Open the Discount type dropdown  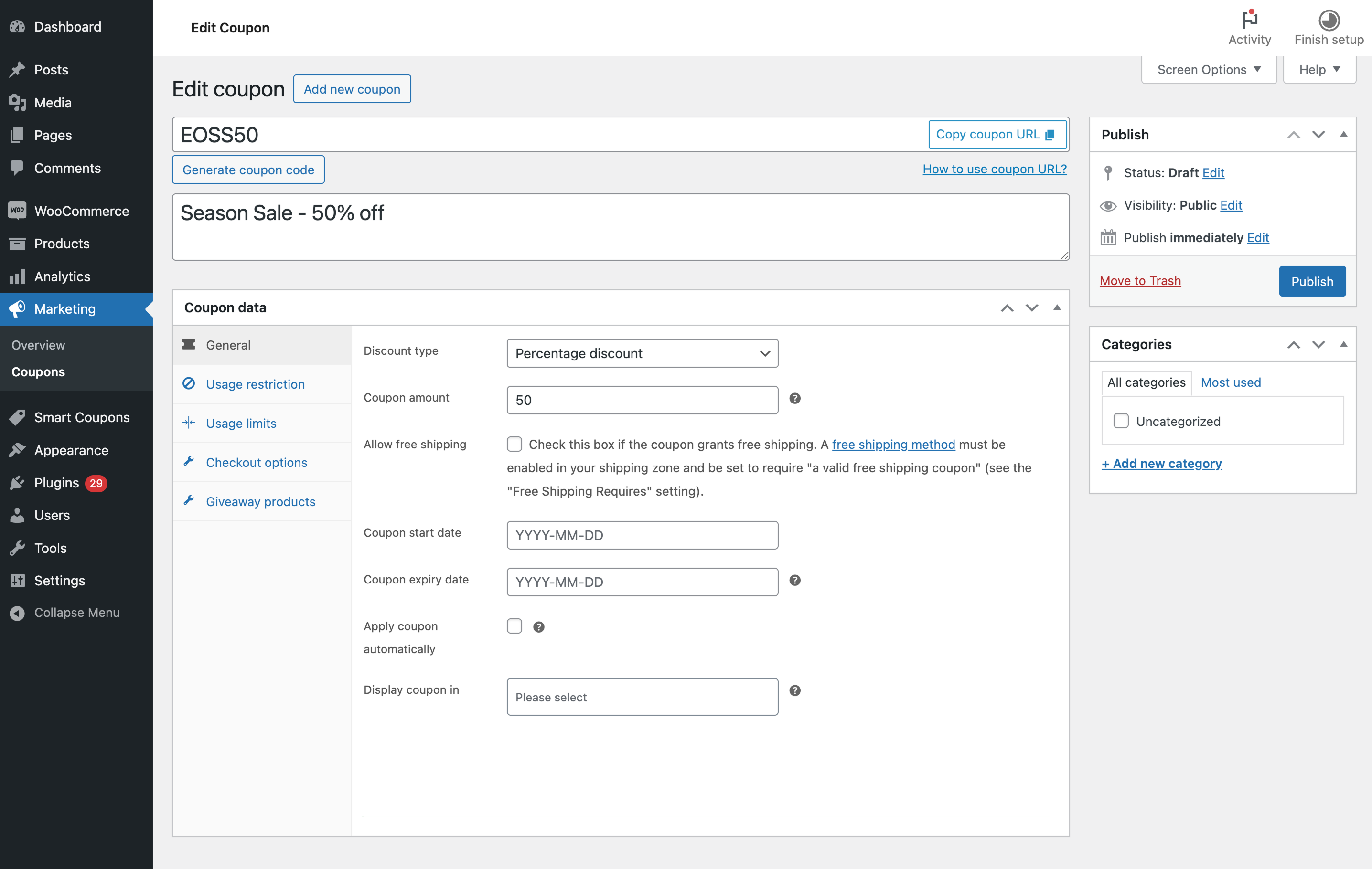pos(642,353)
